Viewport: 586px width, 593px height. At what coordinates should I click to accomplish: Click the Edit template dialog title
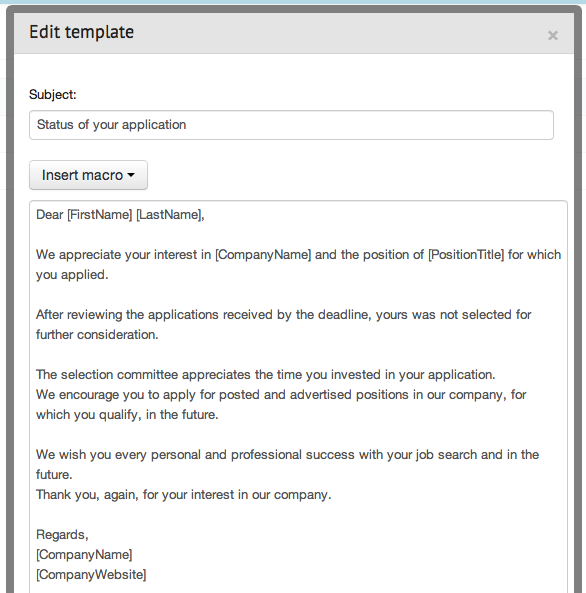coord(81,32)
